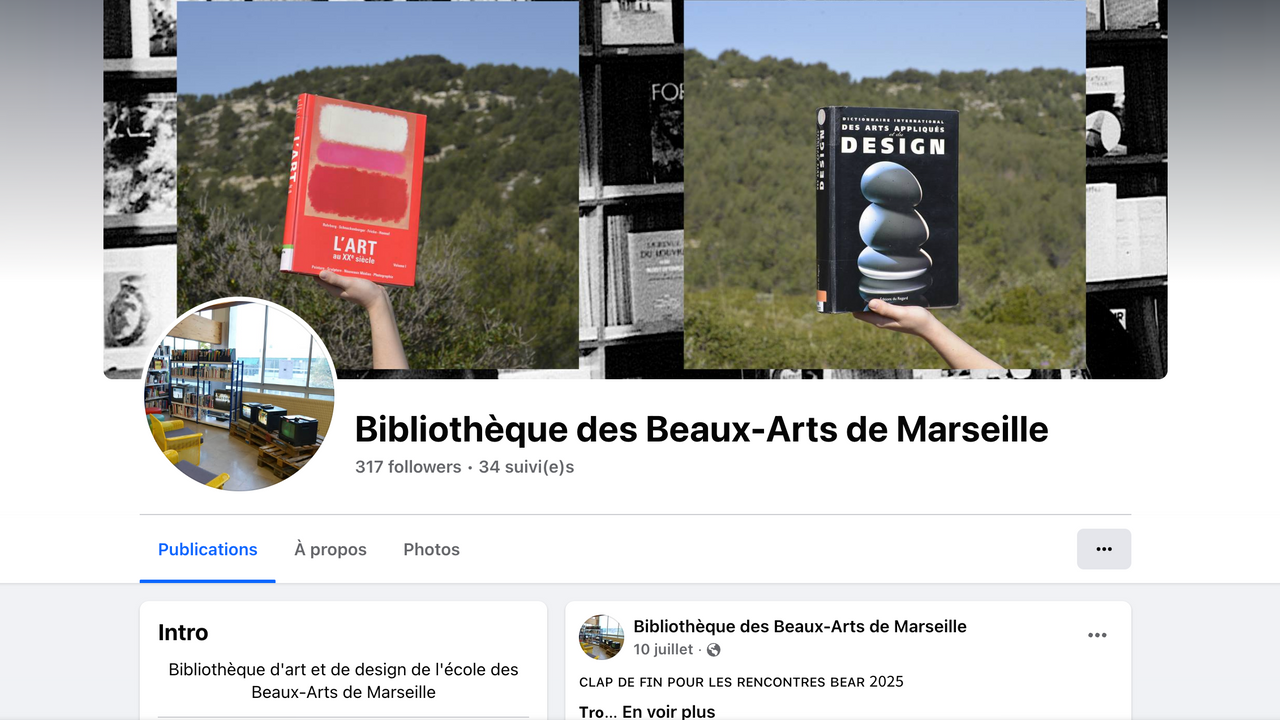Viewport: 1280px width, 720px height.
Task: Open the 10 juillet post timestamp
Action: coord(663,650)
